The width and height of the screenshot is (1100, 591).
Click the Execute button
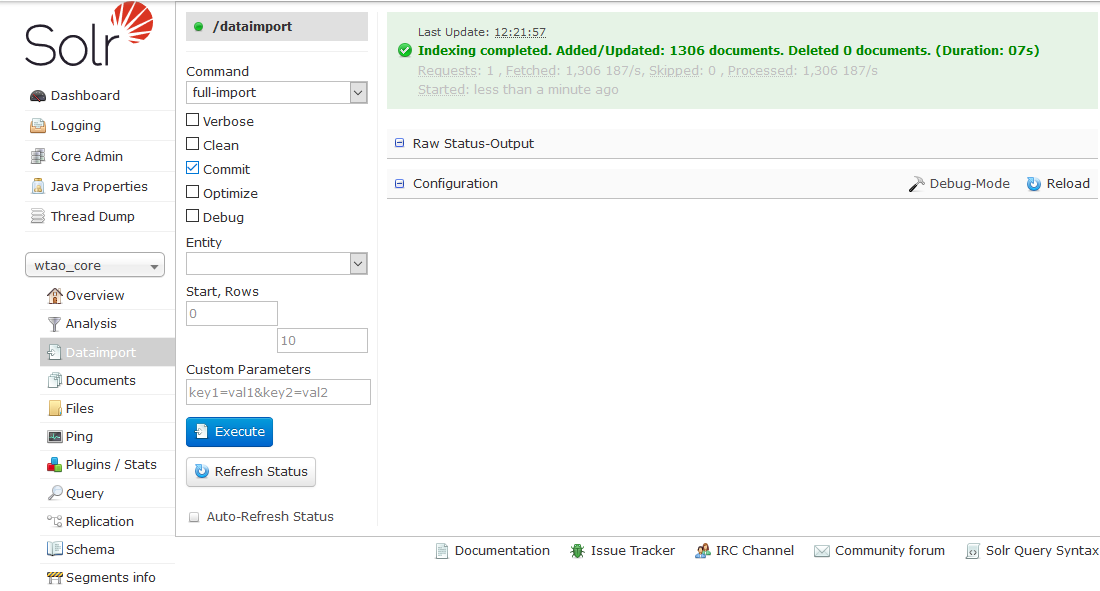229,432
